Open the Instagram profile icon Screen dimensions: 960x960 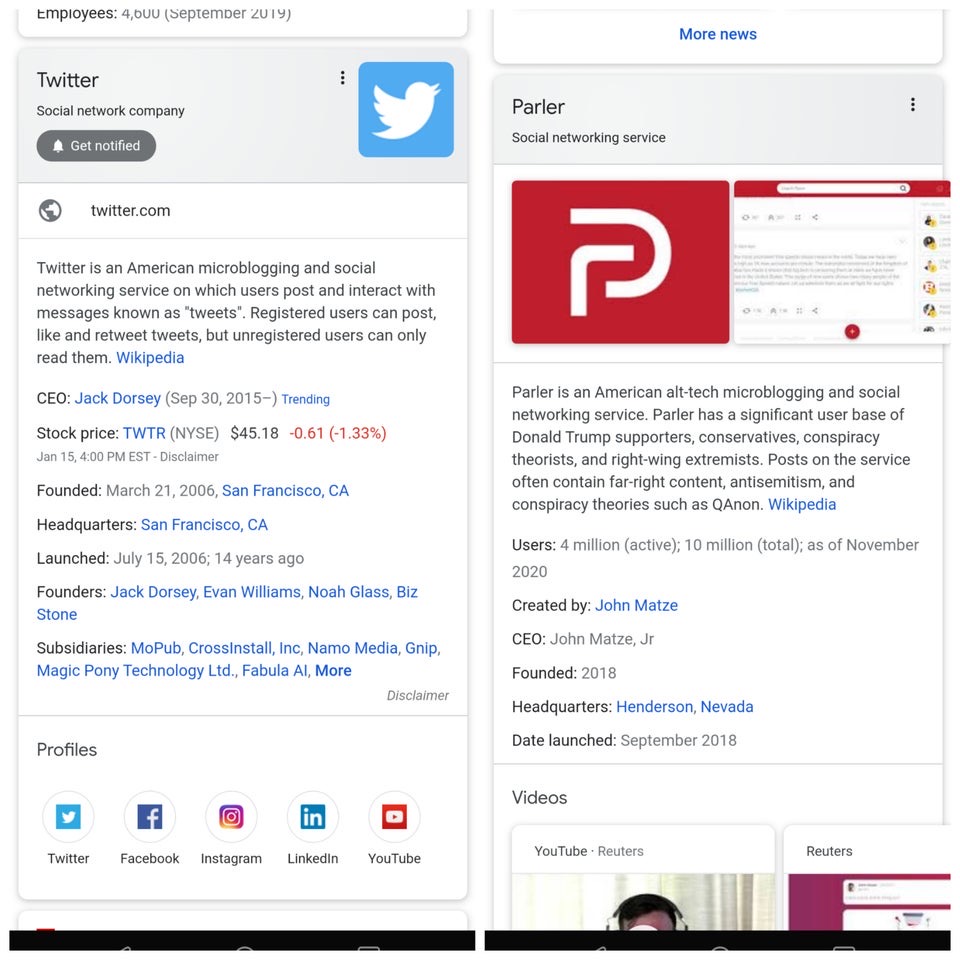pyautogui.click(x=231, y=816)
